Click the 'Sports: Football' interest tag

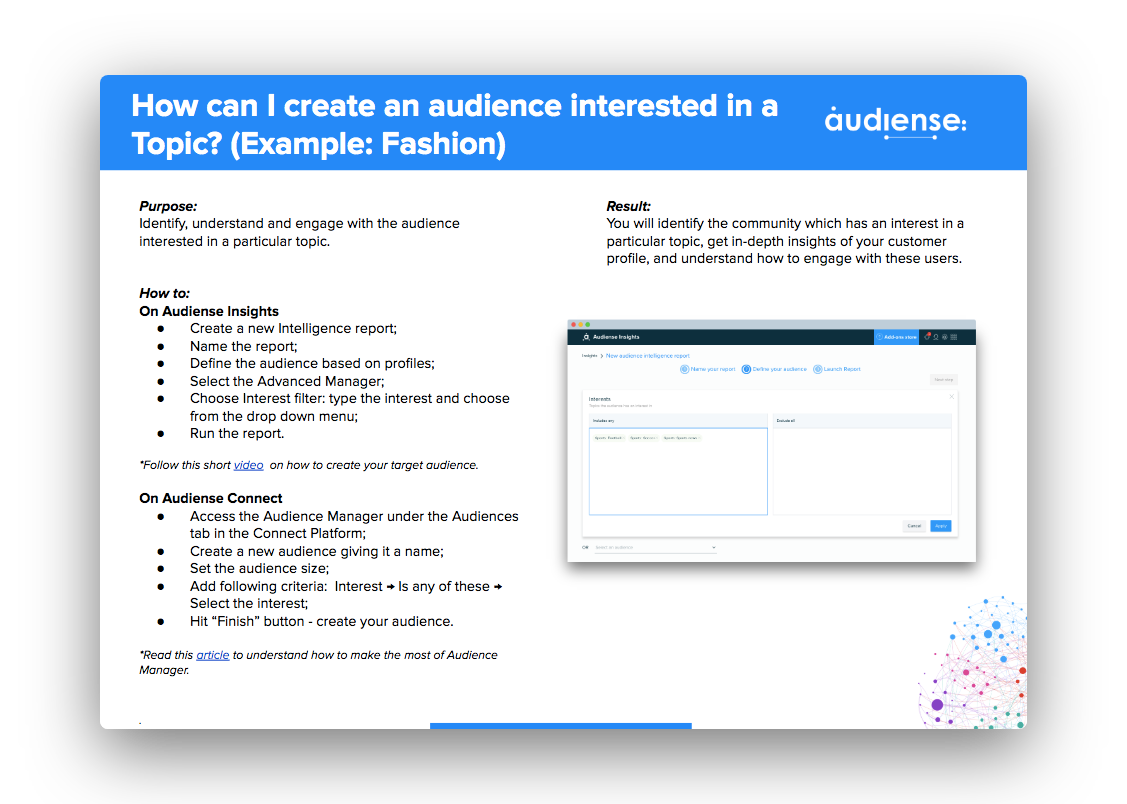click(609, 438)
